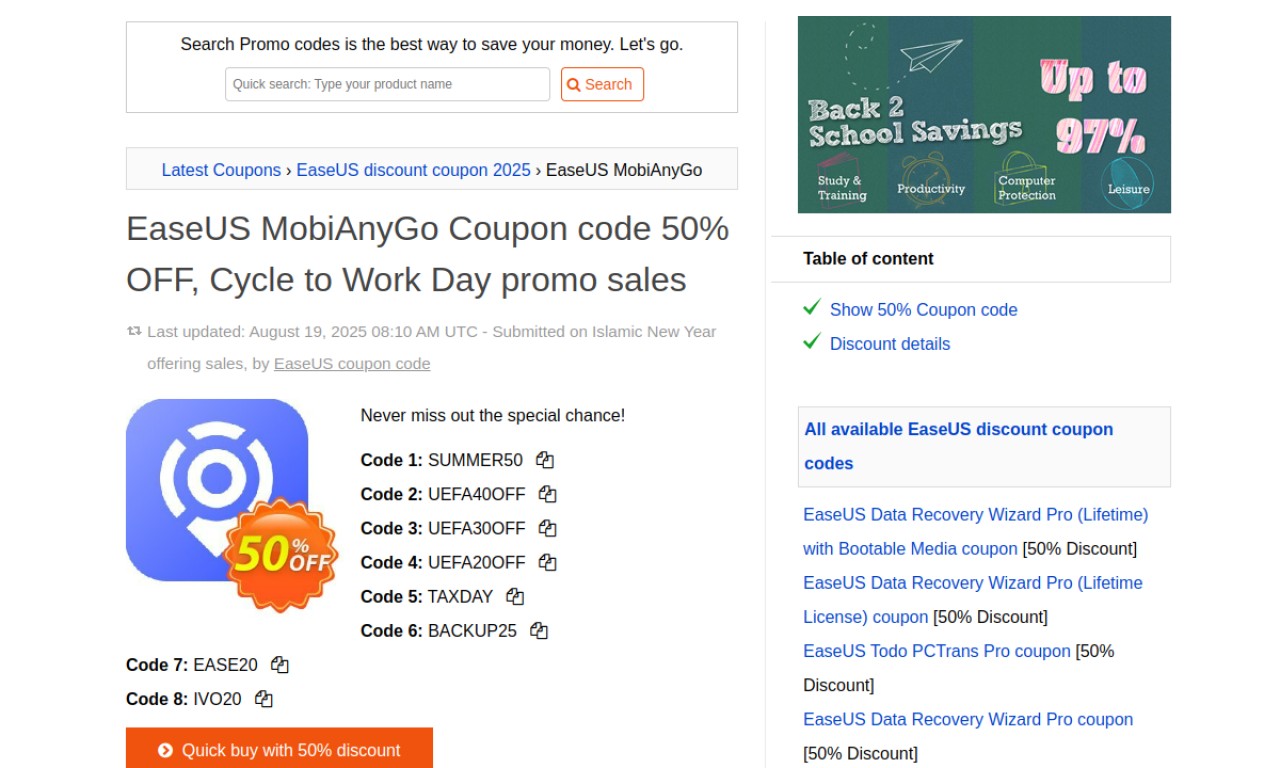
Task: Open EaseUS Todo PCTrans Pro coupon link
Action: tap(937, 651)
